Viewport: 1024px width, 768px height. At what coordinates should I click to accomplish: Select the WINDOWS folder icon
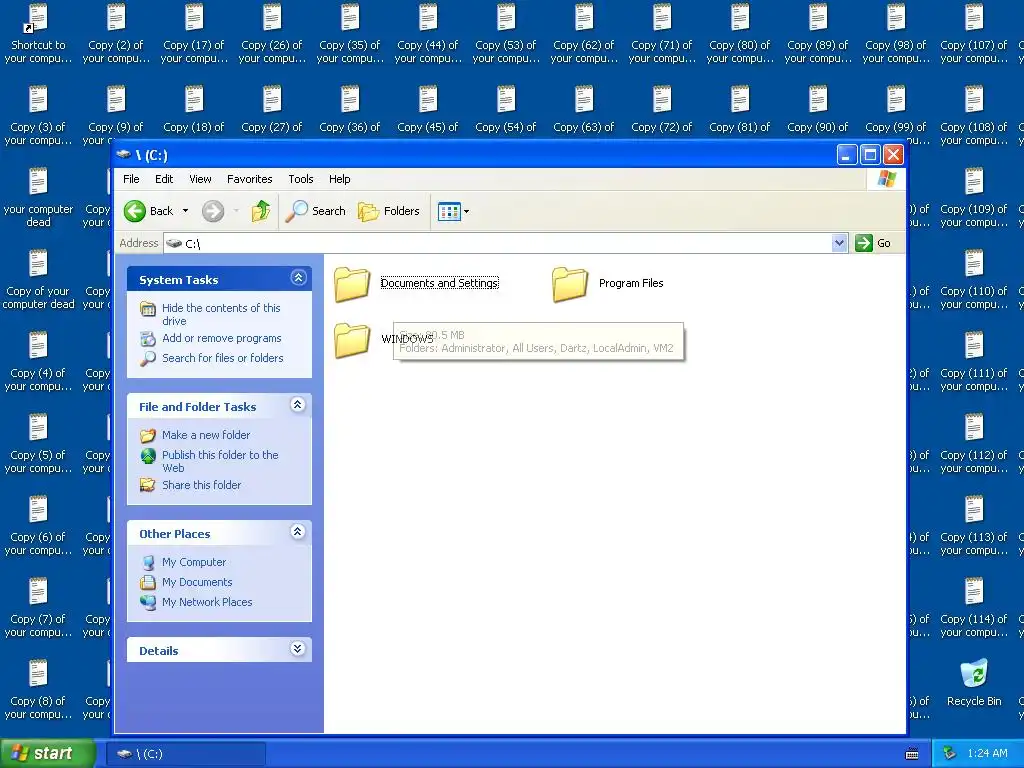(x=352, y=340)
